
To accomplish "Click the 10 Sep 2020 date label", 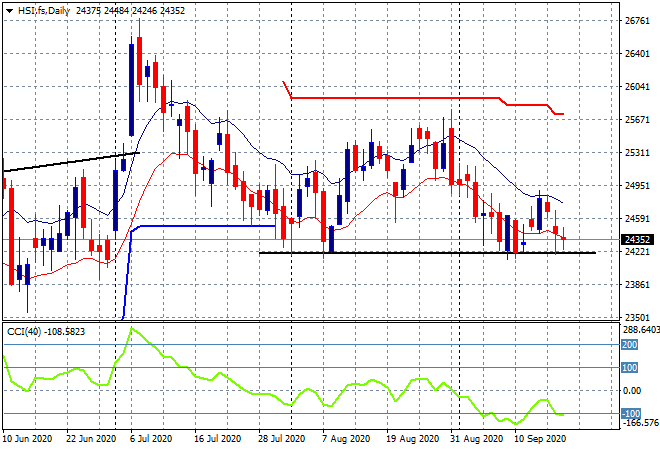I will [540, 439].
